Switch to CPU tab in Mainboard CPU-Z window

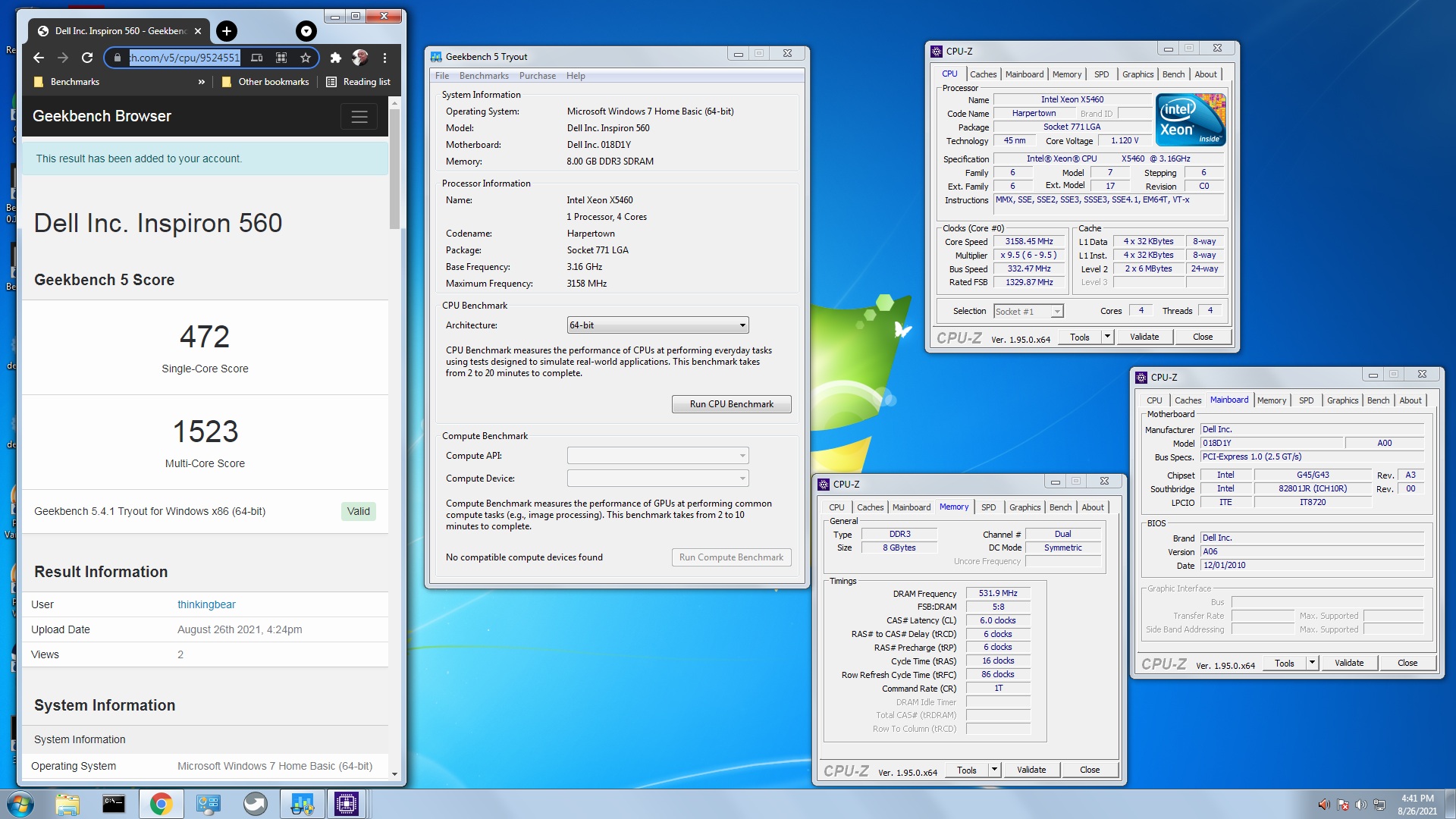pos(1154,400)
